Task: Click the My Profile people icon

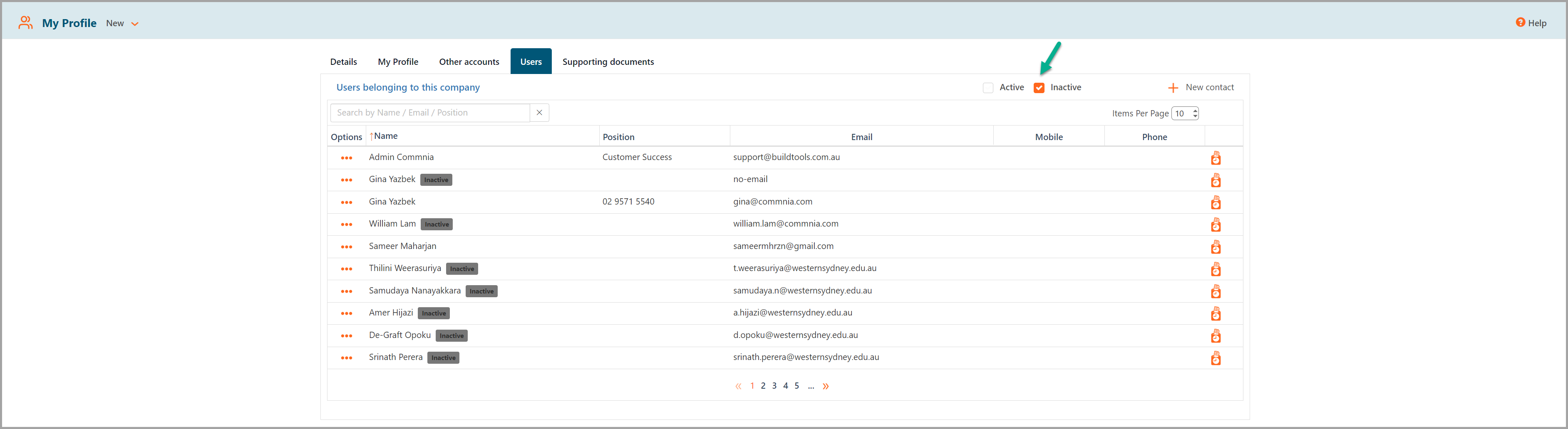Action: pyautogui.click(x=25, y=23)
